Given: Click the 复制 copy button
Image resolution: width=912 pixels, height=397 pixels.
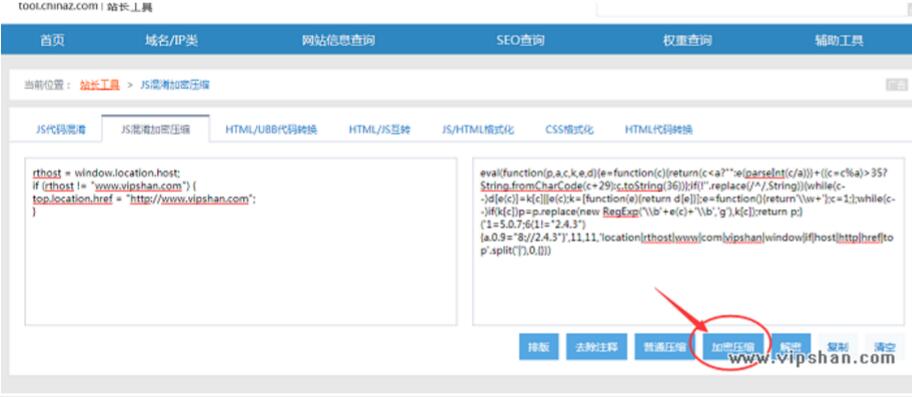Looking at the screenshot, I should (x=837, y=347).
